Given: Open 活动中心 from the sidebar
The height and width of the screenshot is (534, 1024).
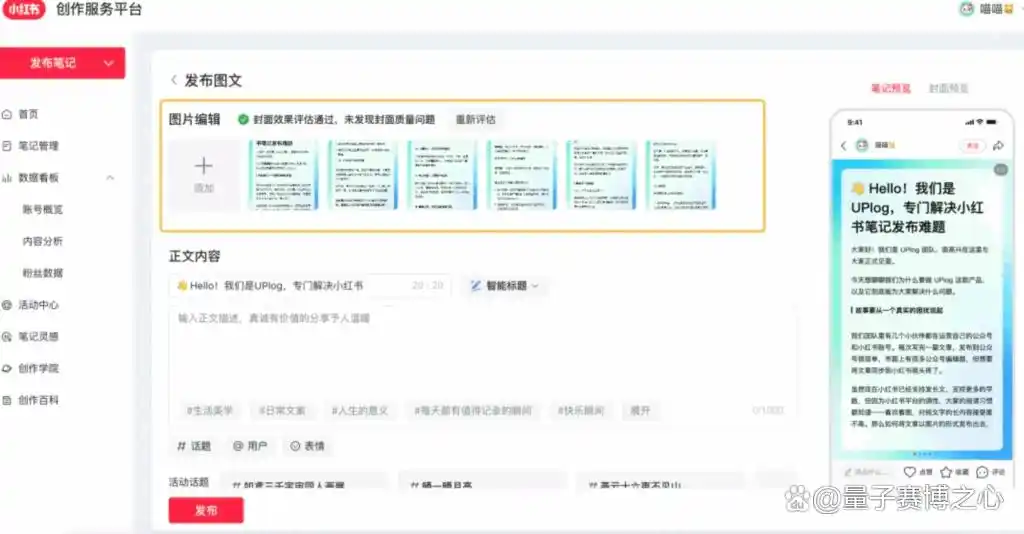Looking at the screenshot, I should coord(37,305).
